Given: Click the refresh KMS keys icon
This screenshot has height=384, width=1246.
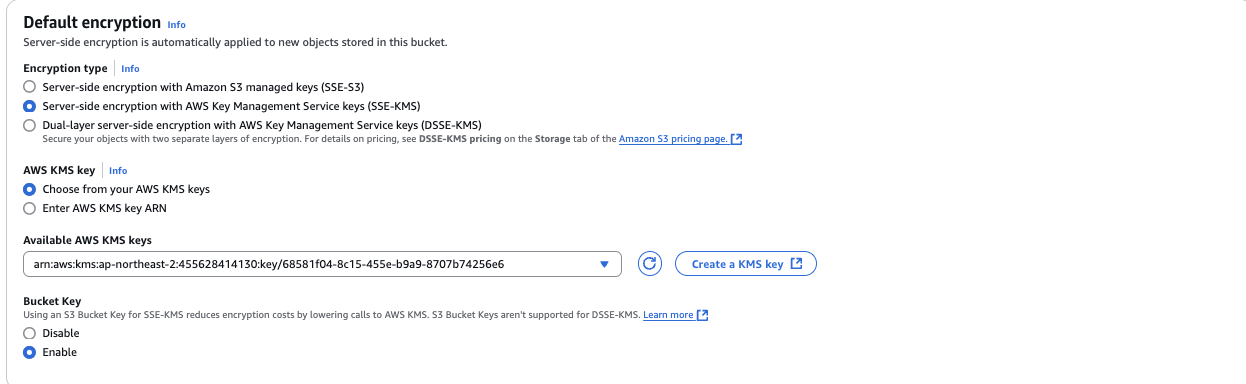Looking at the screenshot, I should click(x=649, y=264).
